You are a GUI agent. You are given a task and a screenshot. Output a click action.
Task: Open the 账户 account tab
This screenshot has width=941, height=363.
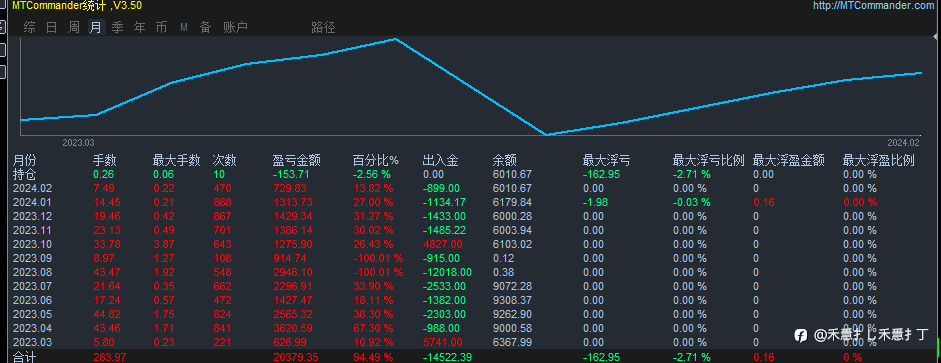click(235, 27)
